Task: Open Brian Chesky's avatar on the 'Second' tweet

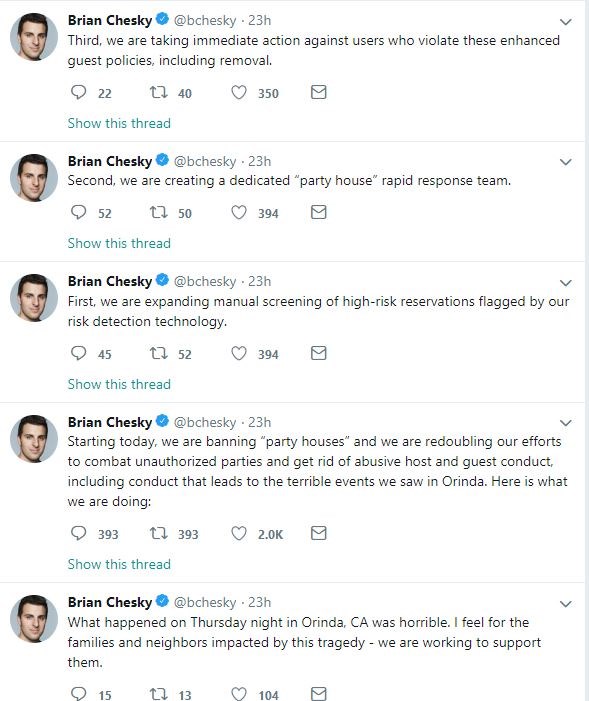Action: click(34, 177)
